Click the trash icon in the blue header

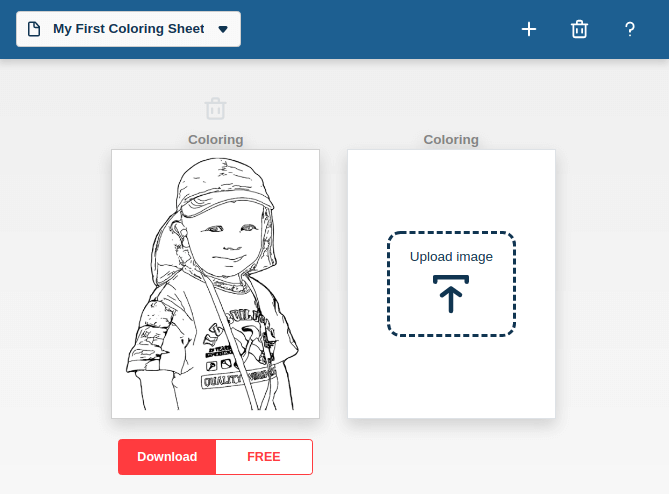(579, 29)
